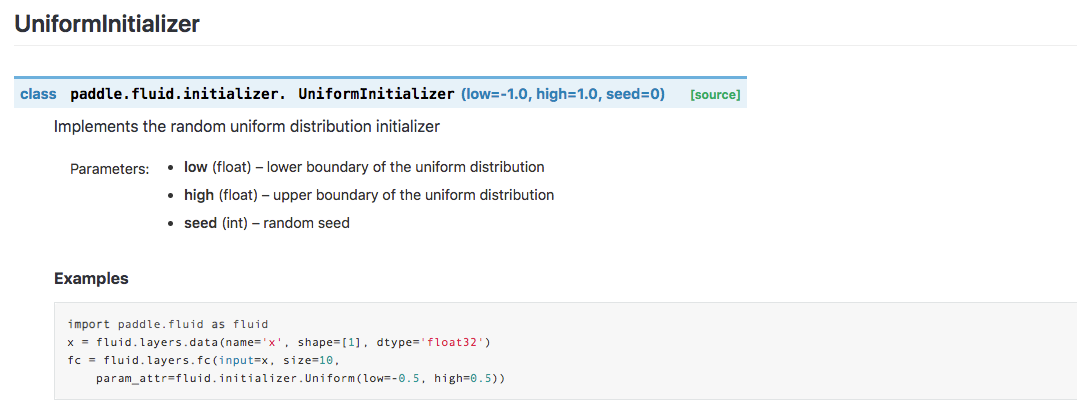Click the code line 'fc = fluid.layers.fc(input=x, size=10,'
1077x410 pixels.
click(x=204, y=360)
